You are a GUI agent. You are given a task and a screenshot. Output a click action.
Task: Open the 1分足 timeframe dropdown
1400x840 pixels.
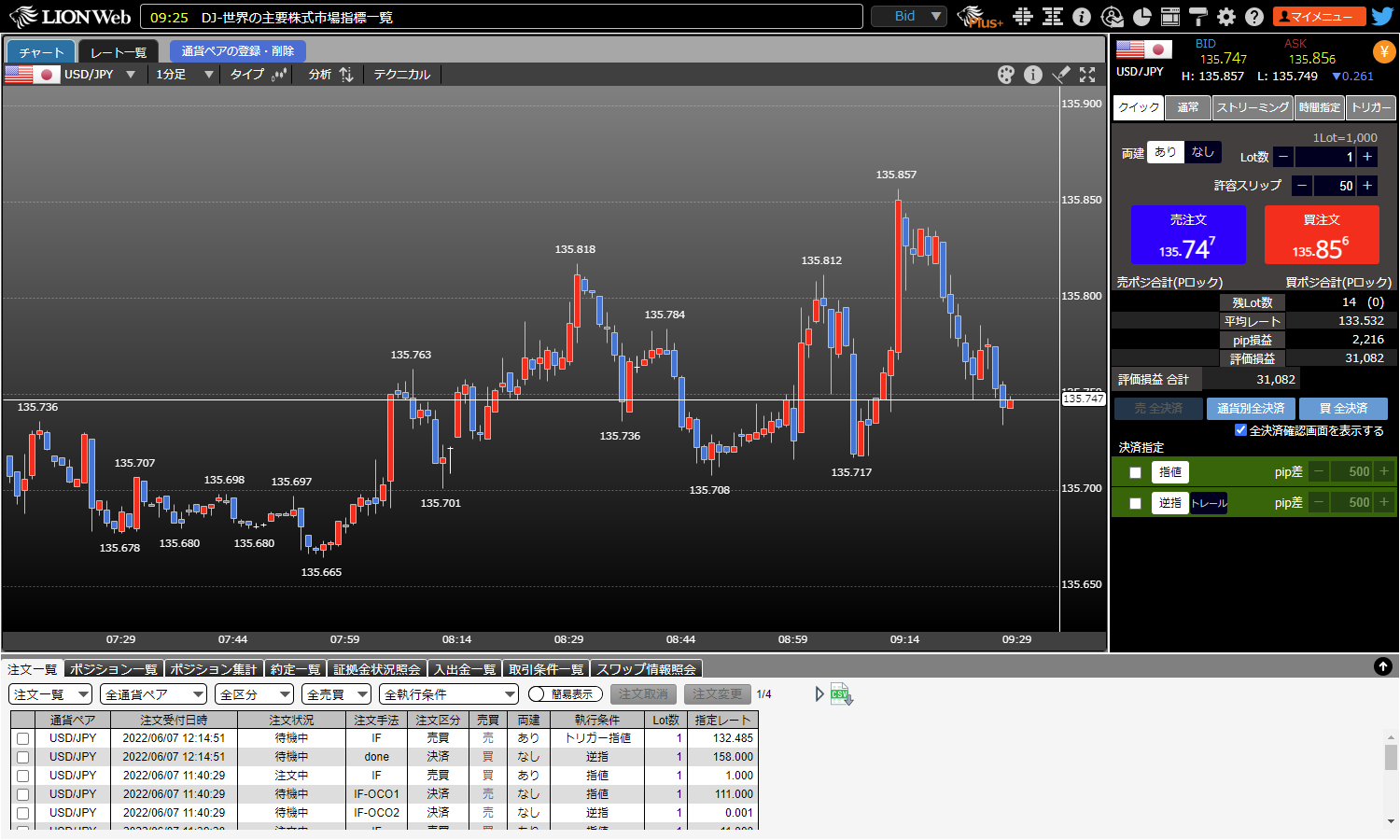click(x=184, y=75)
